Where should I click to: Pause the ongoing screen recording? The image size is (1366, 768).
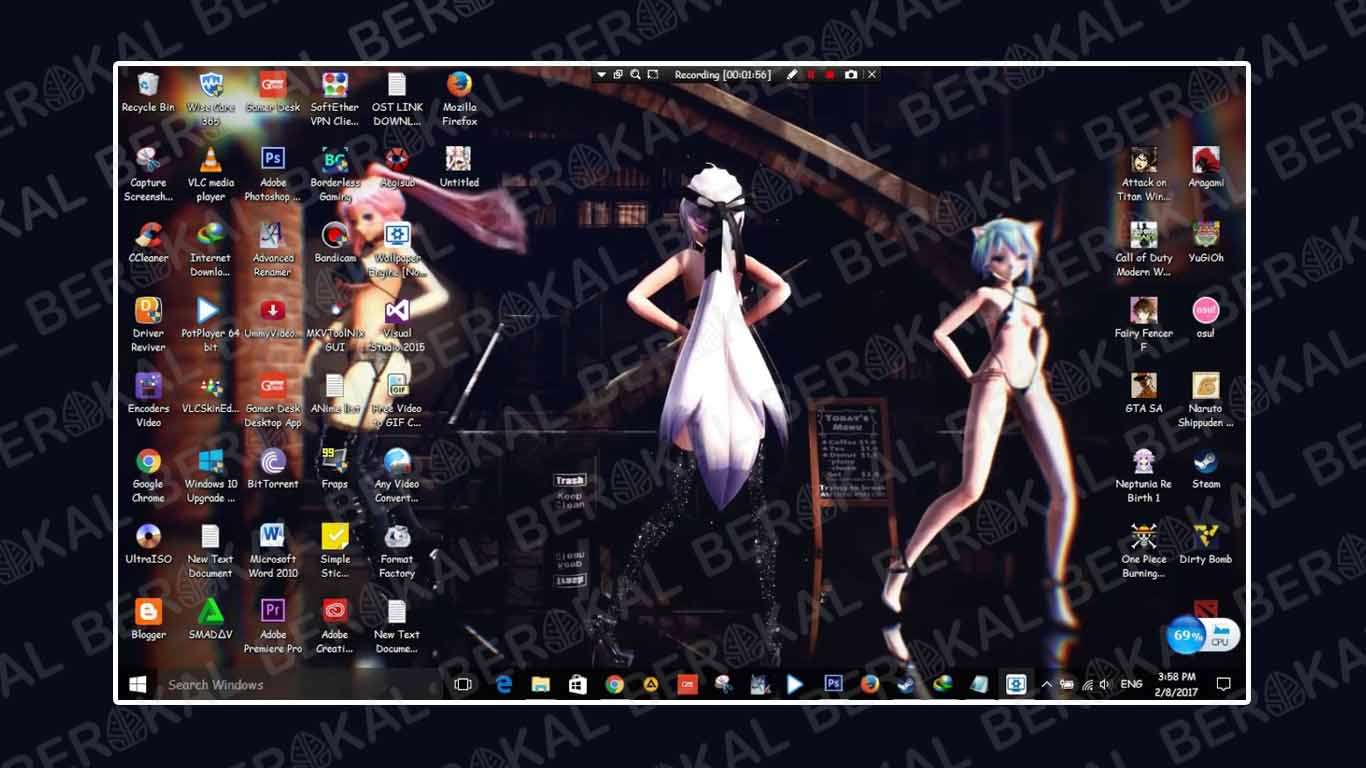pos(812,74)
